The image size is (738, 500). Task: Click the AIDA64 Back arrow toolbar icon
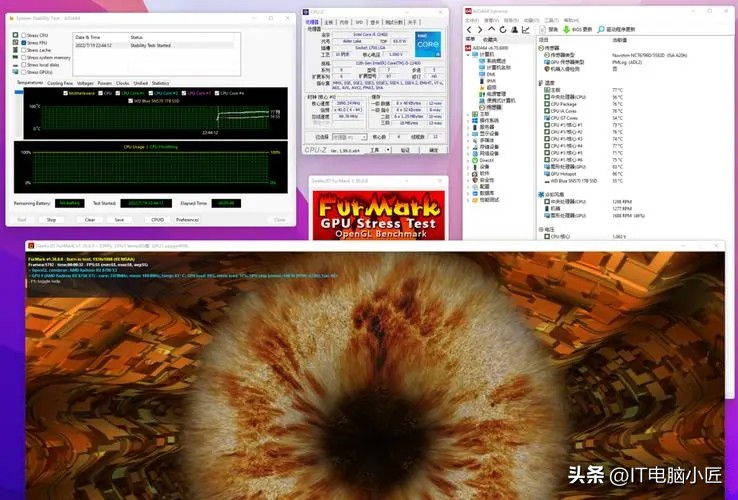(469, 29)
